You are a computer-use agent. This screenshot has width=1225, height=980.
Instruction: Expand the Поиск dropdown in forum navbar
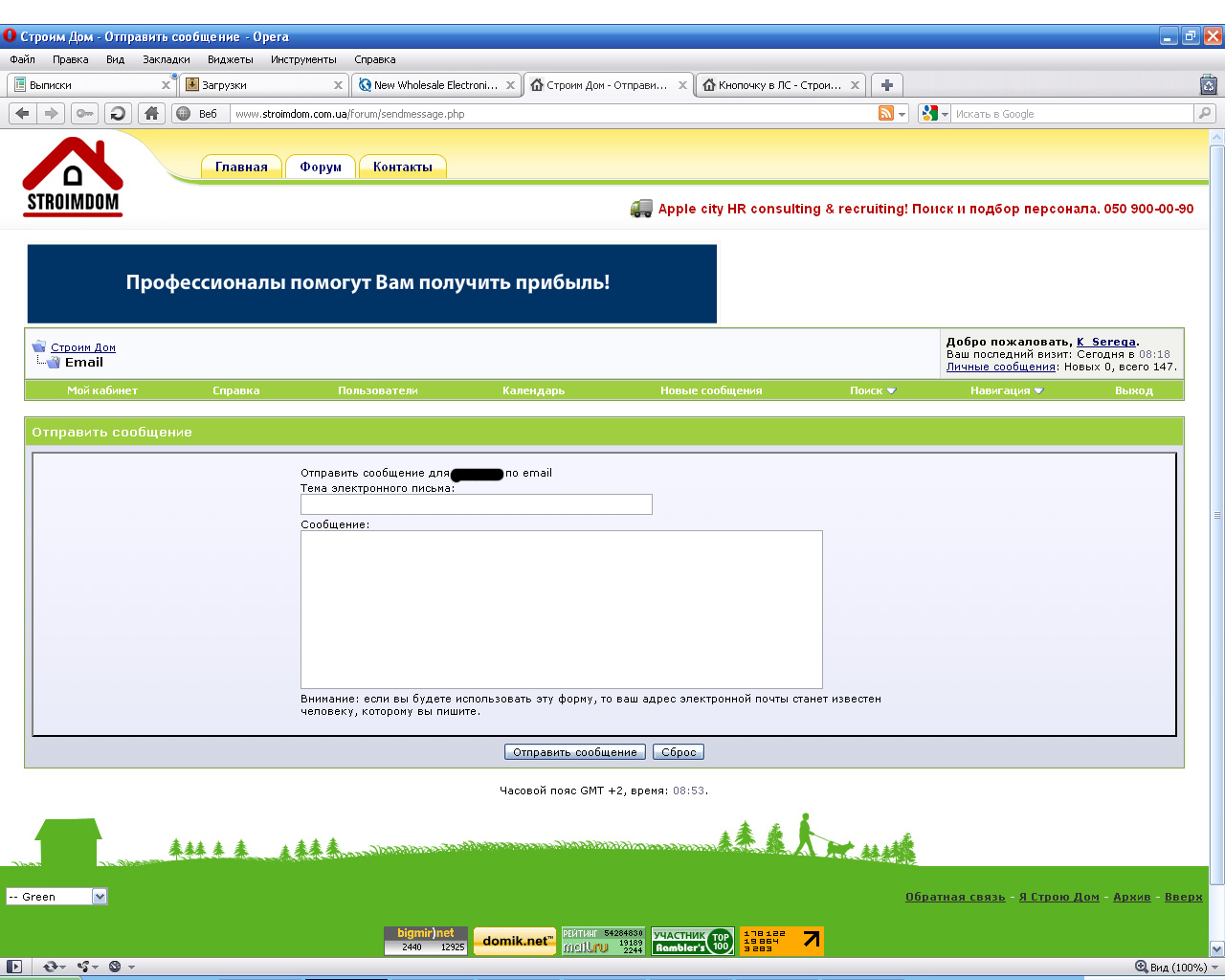point(872,390)
